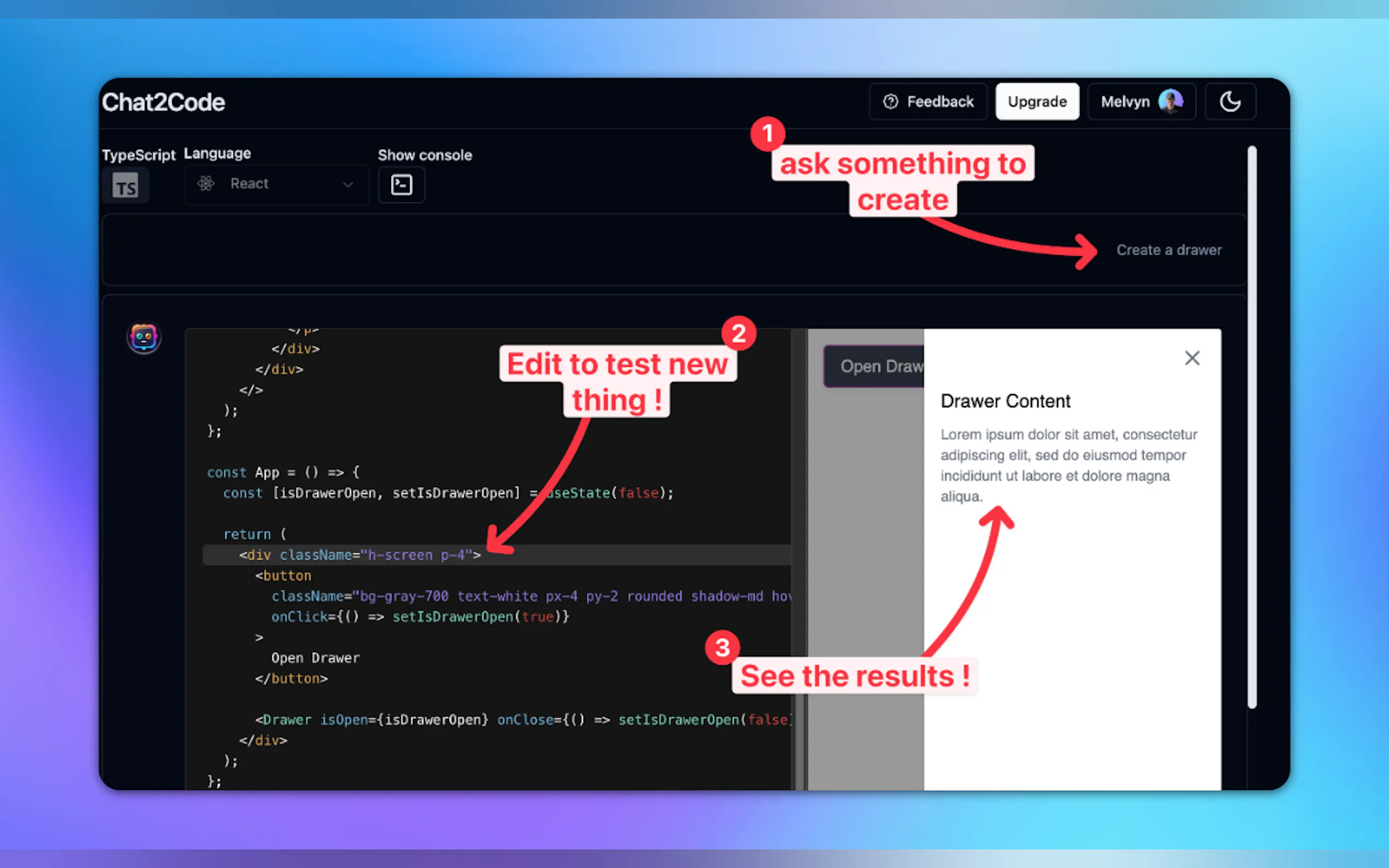Click the Upgrade button
The image size is (1389, 868).
(x=1037, y=102)
